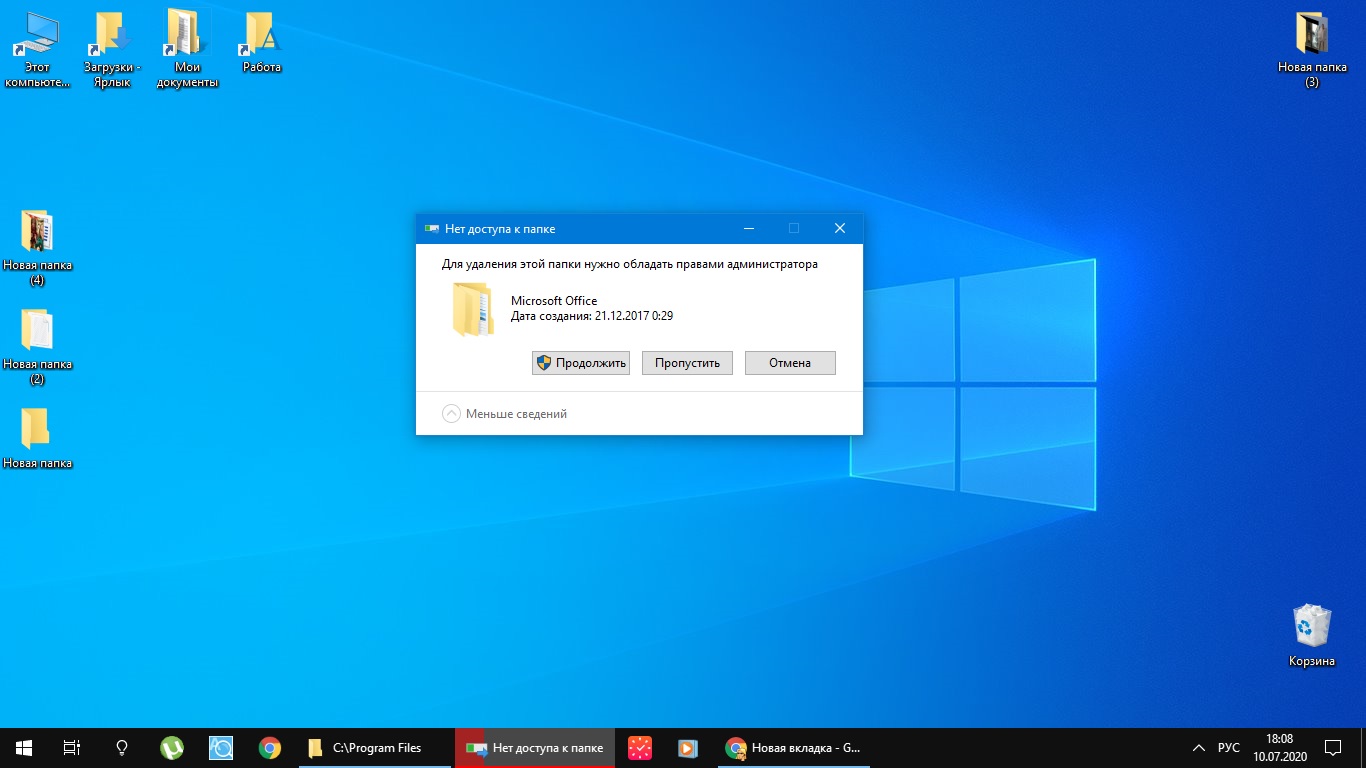The height and width of the screenshot is (768, 1366).
Task: Open the media player taskbar icon
Action: point(687,747)
